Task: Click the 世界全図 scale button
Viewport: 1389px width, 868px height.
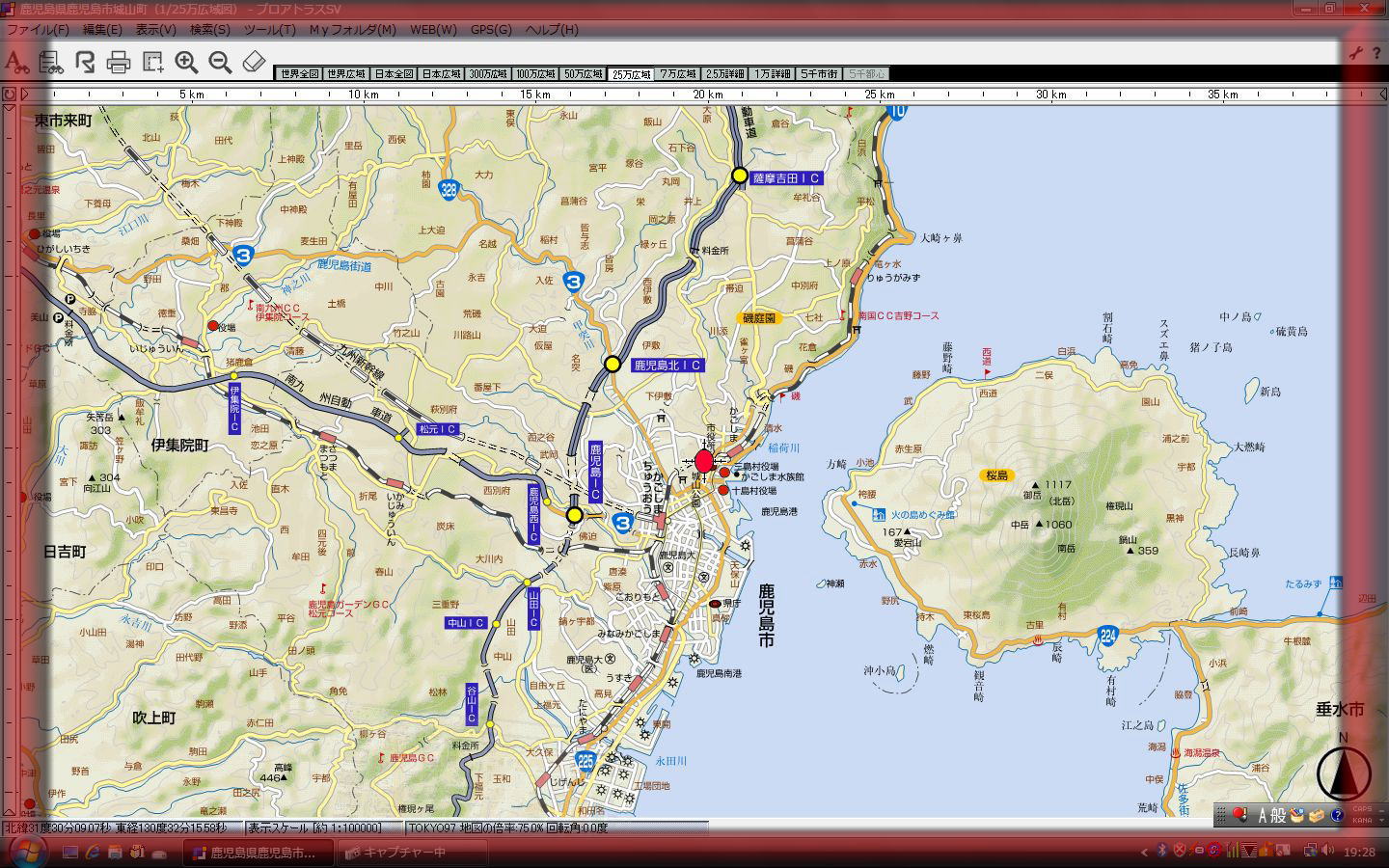Action: pos(298,74)
